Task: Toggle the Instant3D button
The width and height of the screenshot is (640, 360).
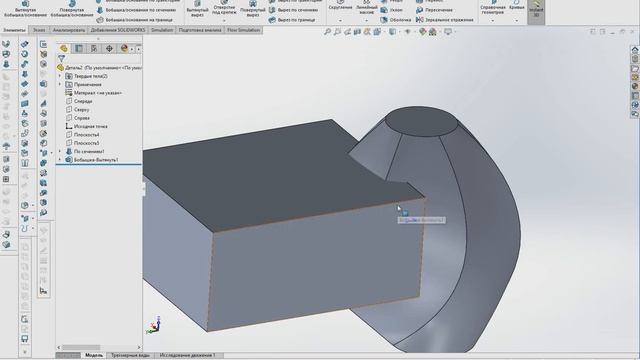Action: (536, 11)
